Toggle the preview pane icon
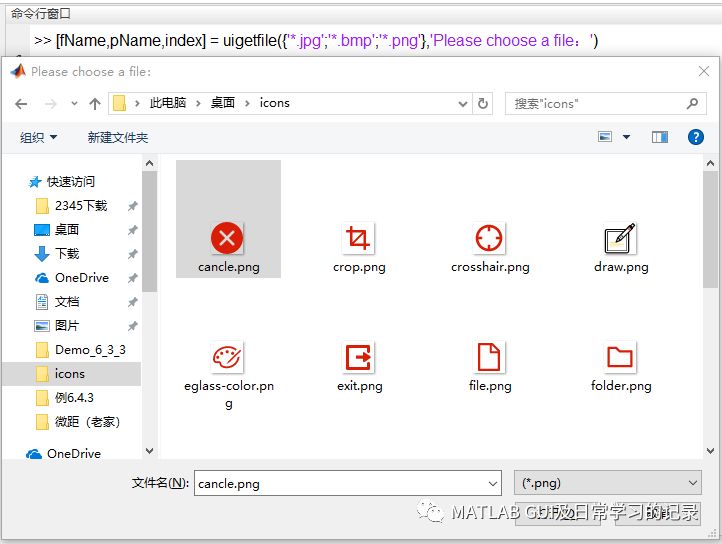722x544 pixels. [660, 137]
